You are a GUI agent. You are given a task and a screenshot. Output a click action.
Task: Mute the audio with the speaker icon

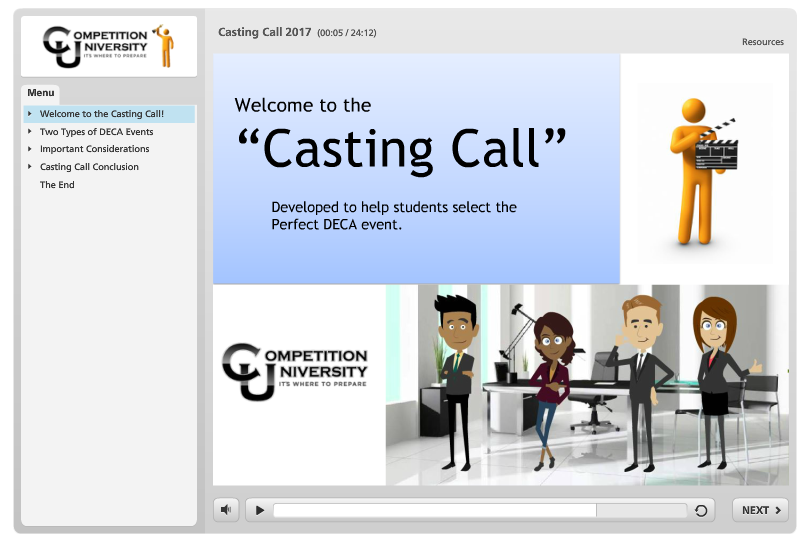(x=226, y=510)
